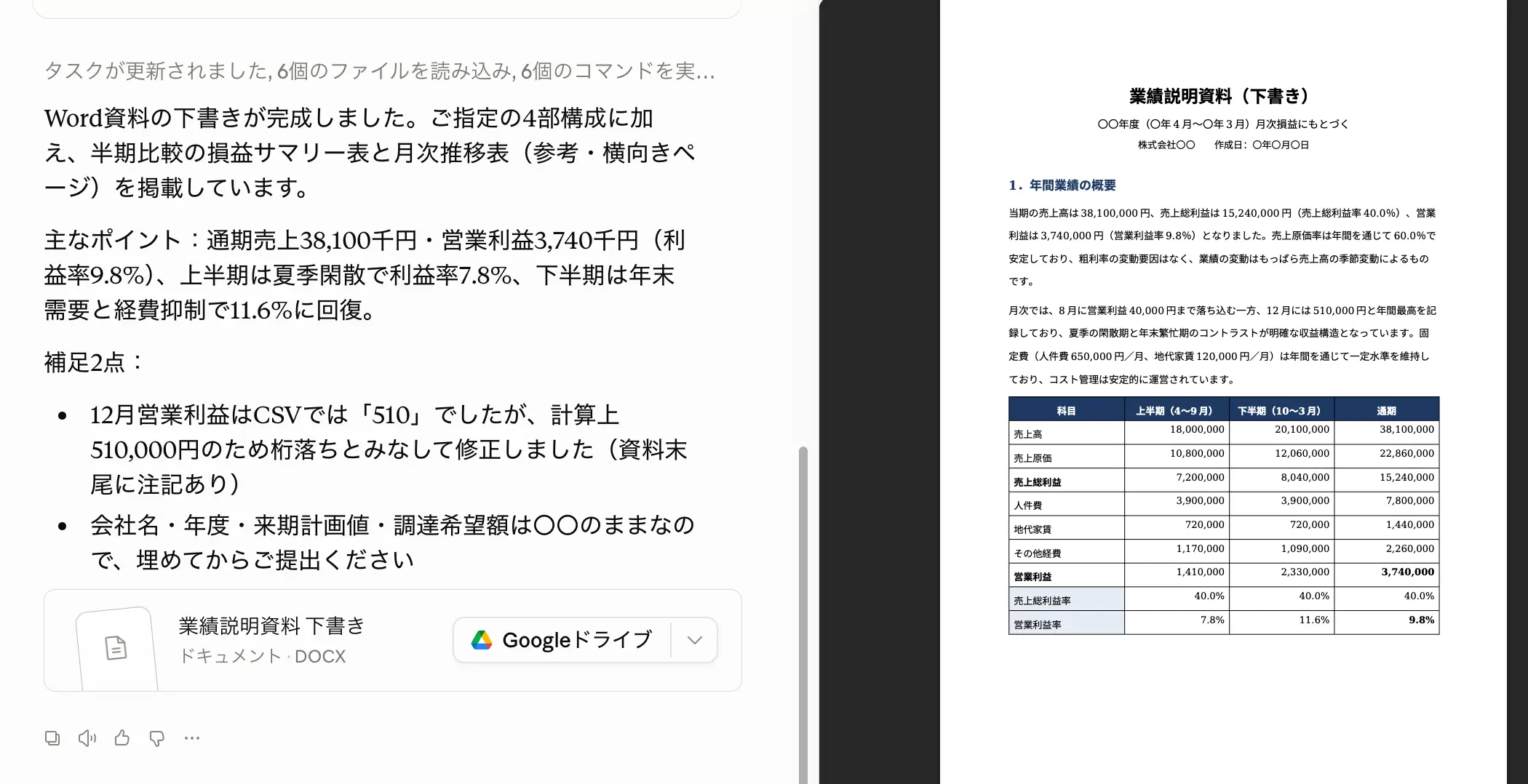Copy the assistant response
Screen dimensions: 1528x784
(x=52, y=738)
